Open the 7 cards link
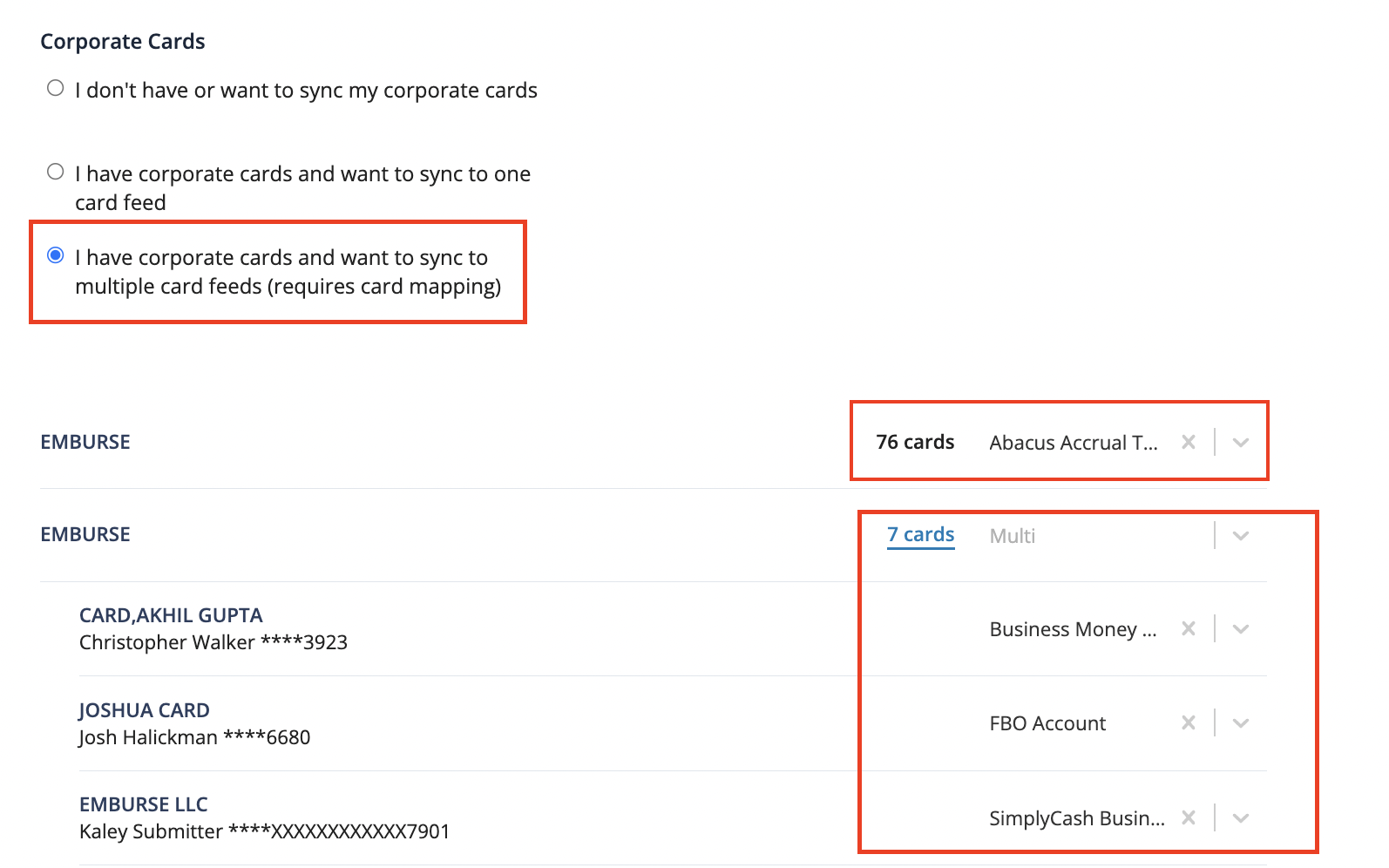1389x868 pixels. point(919,534)
